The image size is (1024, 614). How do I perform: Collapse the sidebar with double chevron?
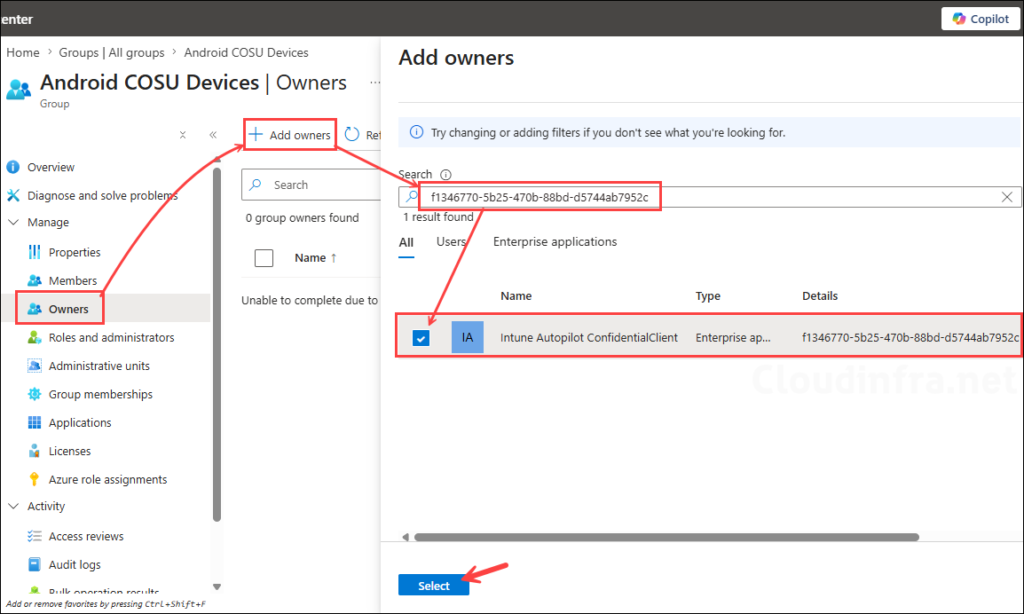pyautogui.click(x=213, y=135)
